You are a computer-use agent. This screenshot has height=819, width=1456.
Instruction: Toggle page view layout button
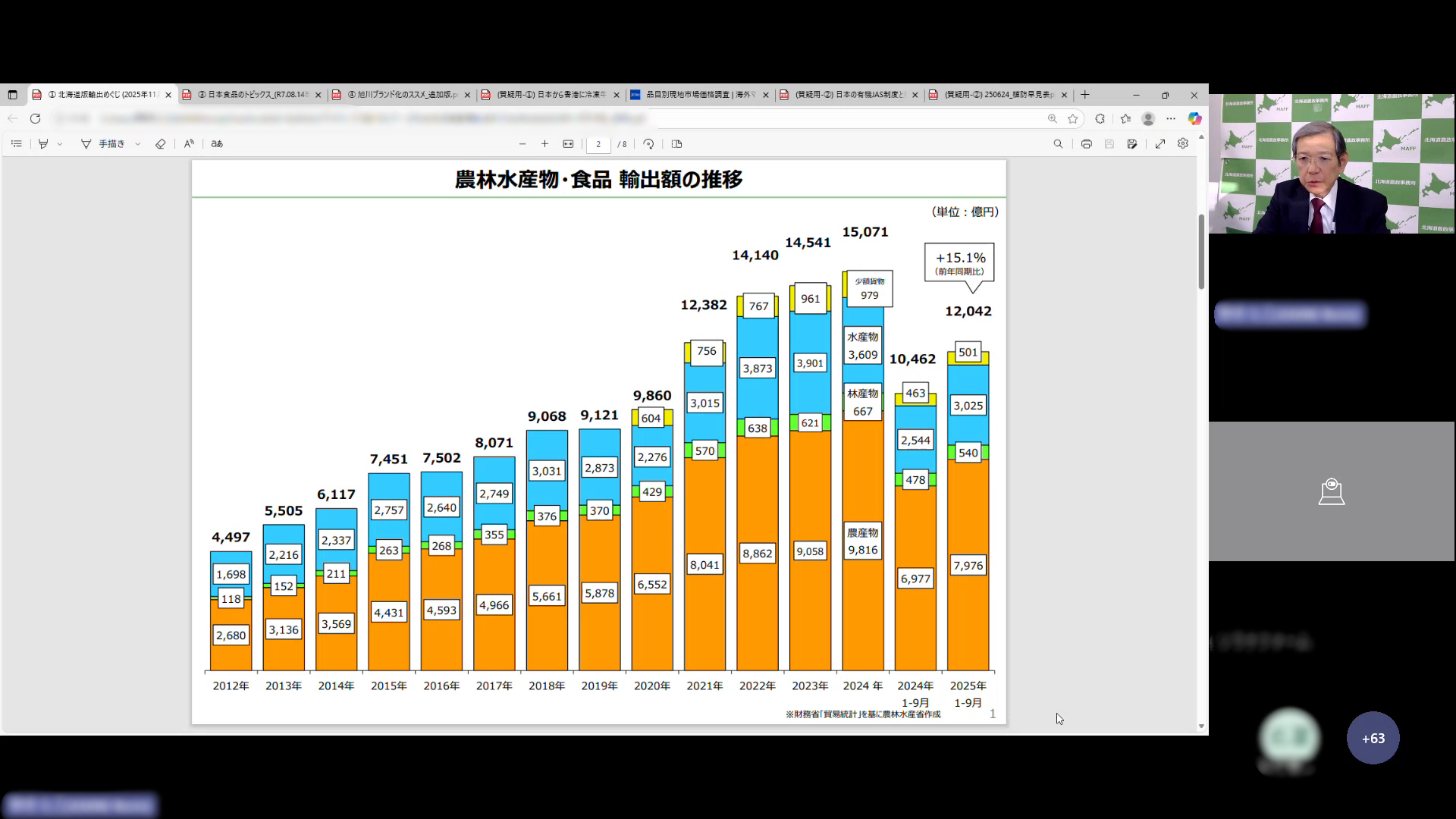[677, 144]
